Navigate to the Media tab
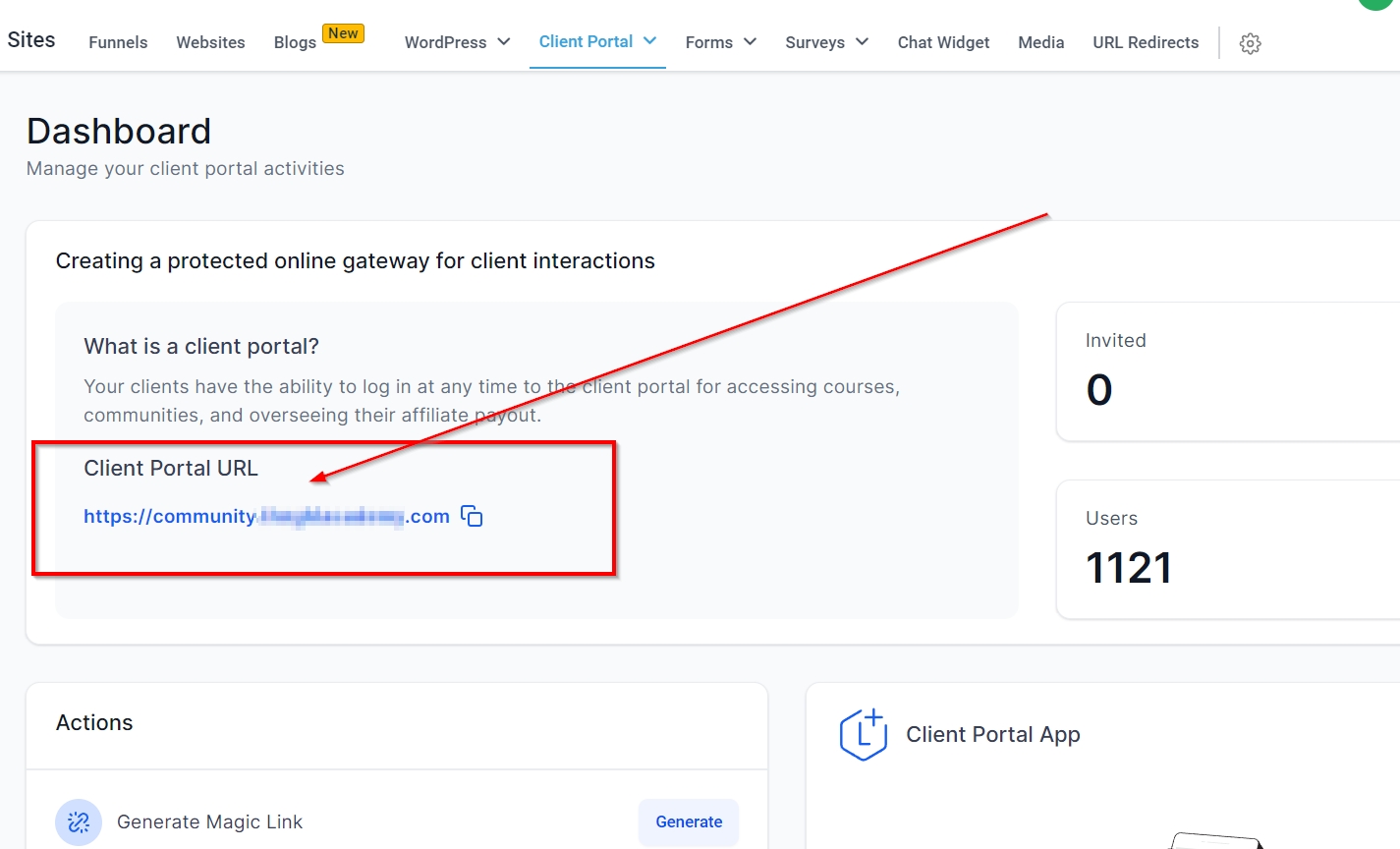 pos(1040,42)
